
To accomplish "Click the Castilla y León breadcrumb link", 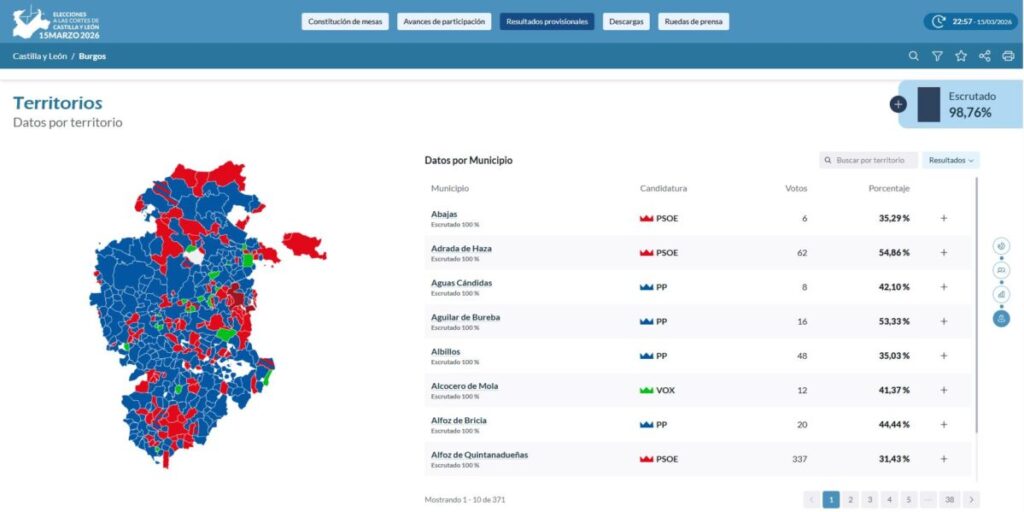I will click(x=40, y=56).
